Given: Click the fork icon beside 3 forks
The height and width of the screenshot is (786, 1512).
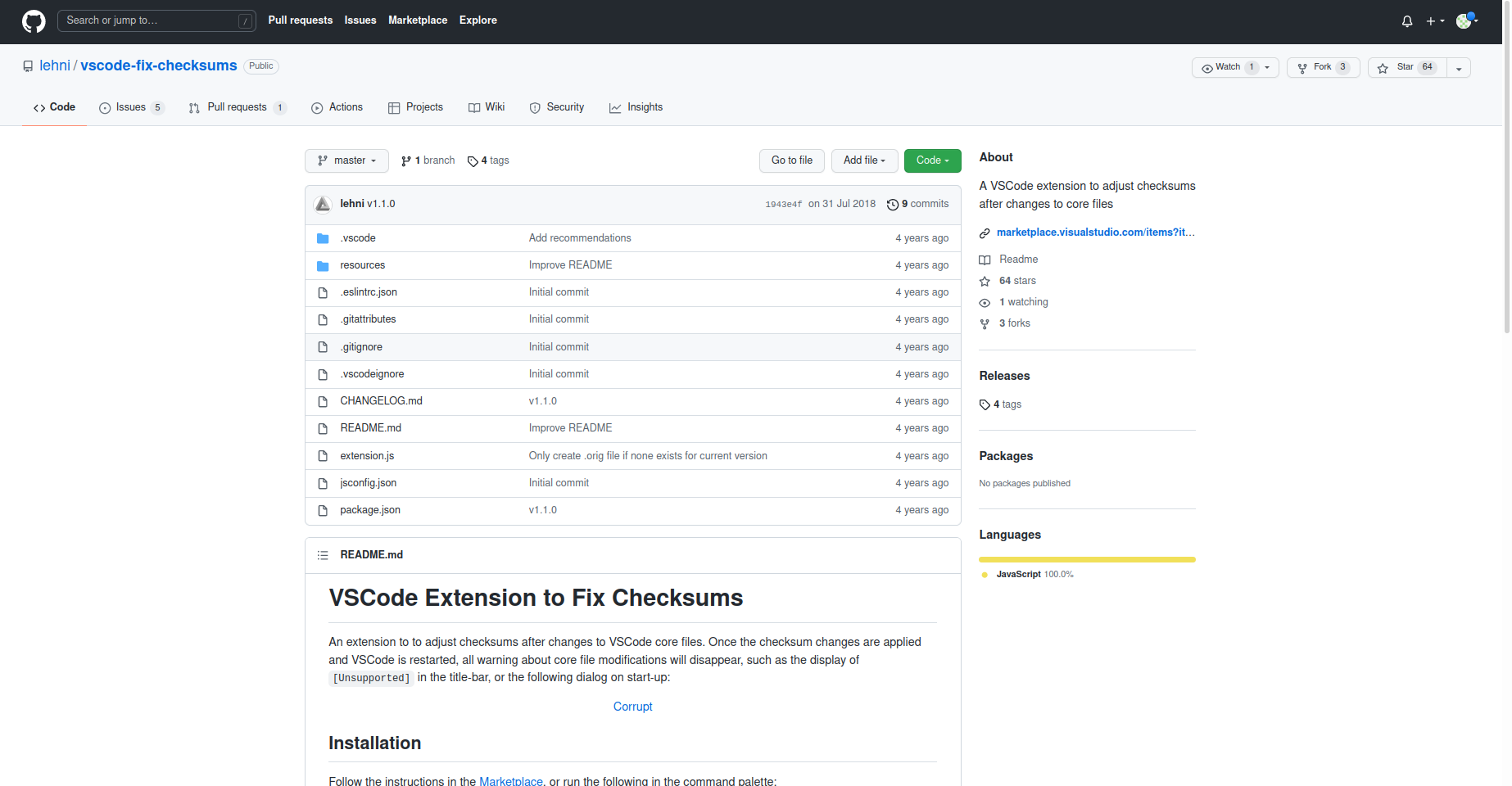Looking at the screenshot, I should tap(985, 323).
